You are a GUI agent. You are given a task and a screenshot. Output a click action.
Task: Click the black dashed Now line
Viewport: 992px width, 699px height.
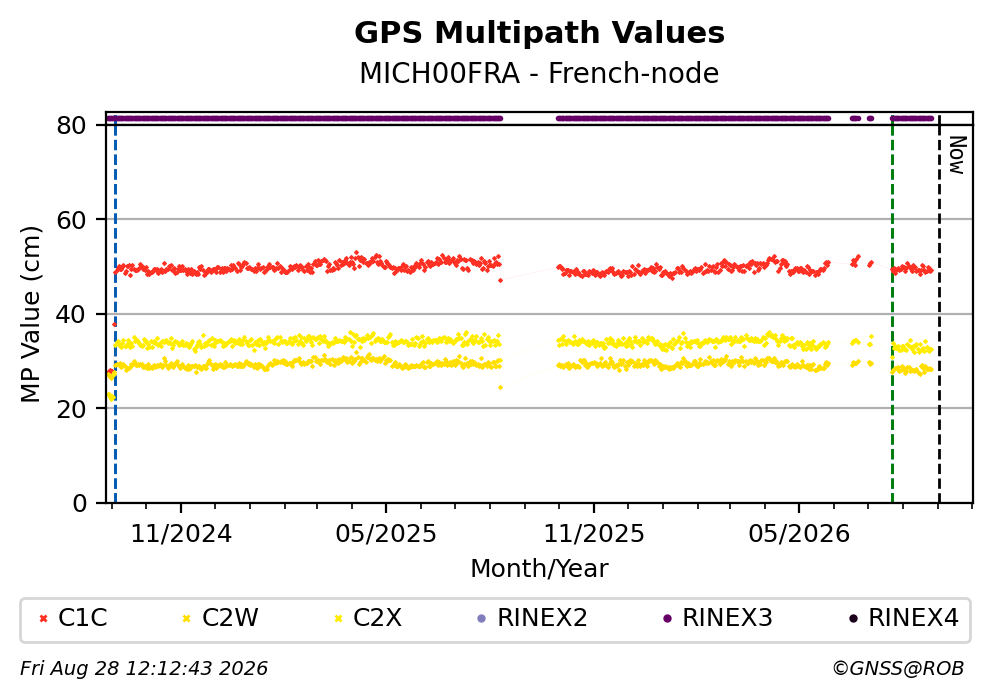pyautogui.click(x=939, y=309)
